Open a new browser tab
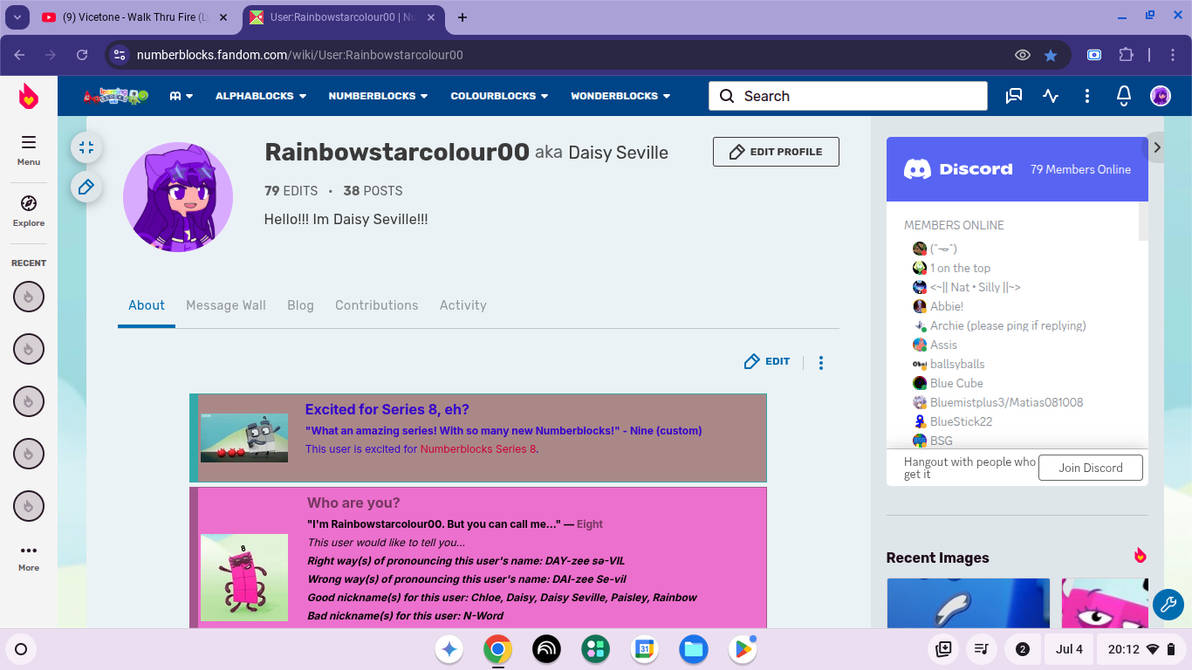 click(462, 17)
